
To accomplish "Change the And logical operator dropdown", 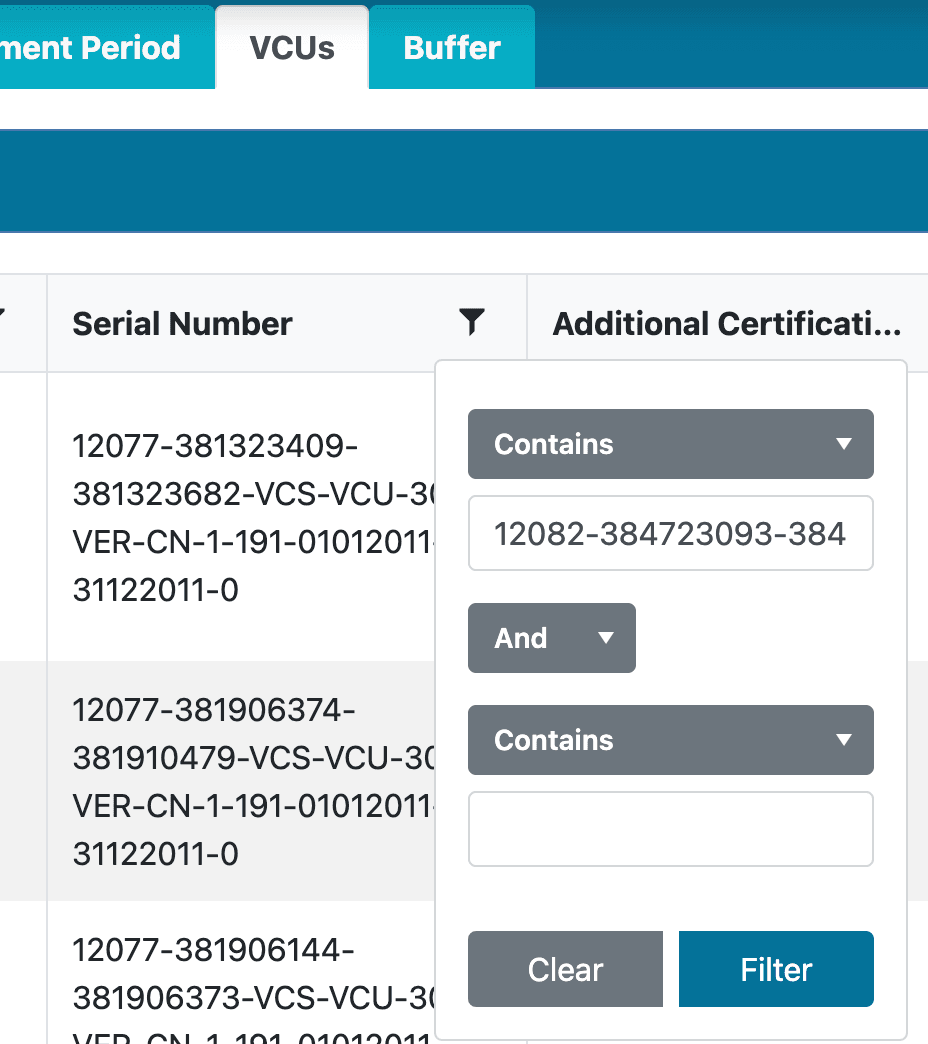I will 551,637.
